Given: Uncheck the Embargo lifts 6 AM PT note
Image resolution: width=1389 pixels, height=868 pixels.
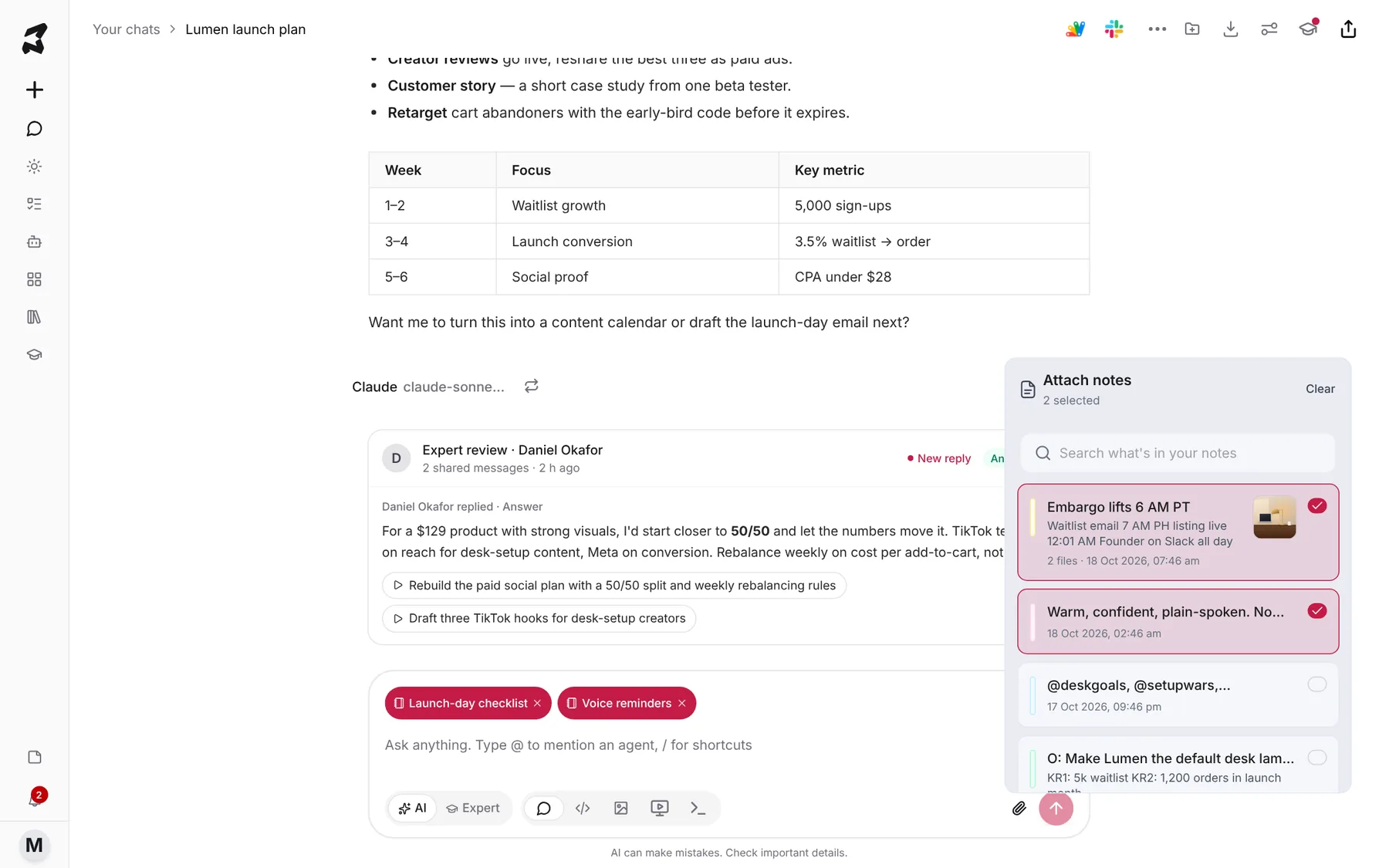Looking at the screenshot, I should pos(1316,505).
